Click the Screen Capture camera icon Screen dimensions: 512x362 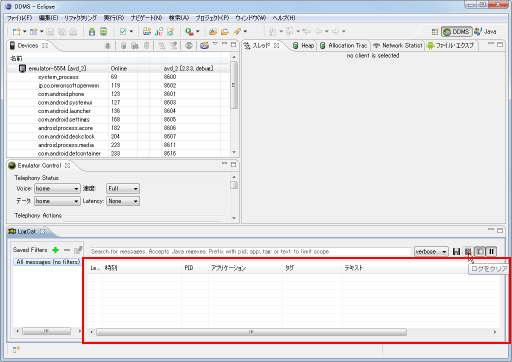[x=204, y=46]
